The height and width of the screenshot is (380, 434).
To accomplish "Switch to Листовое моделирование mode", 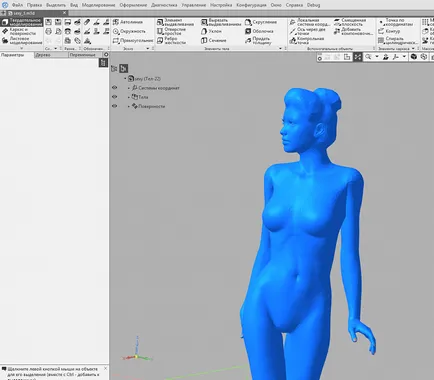I will click(22, 40).
